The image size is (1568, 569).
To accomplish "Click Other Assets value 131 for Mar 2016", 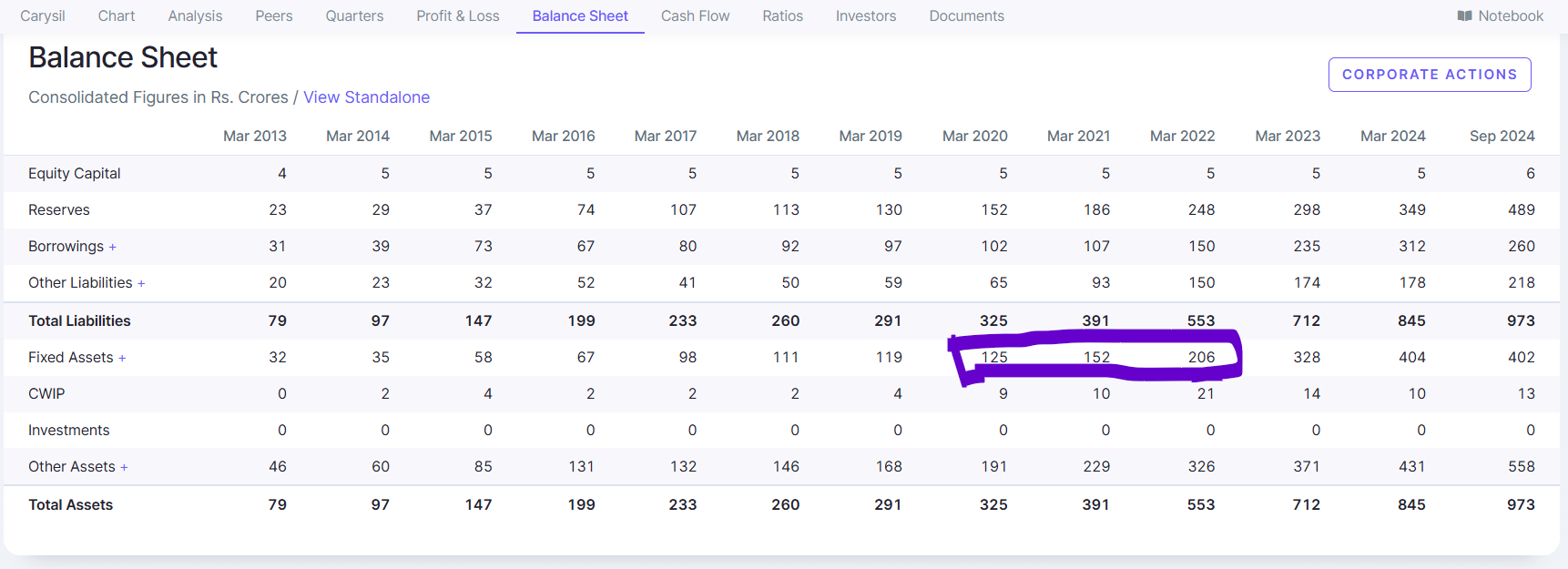I will (x=582, y=467).
